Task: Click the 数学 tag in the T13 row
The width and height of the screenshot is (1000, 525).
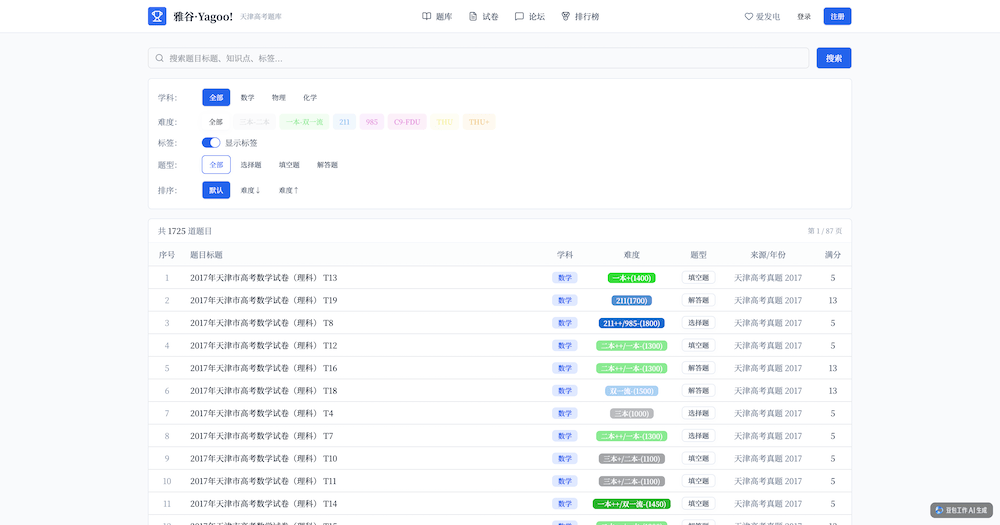Action: click(x=565, y=278)
